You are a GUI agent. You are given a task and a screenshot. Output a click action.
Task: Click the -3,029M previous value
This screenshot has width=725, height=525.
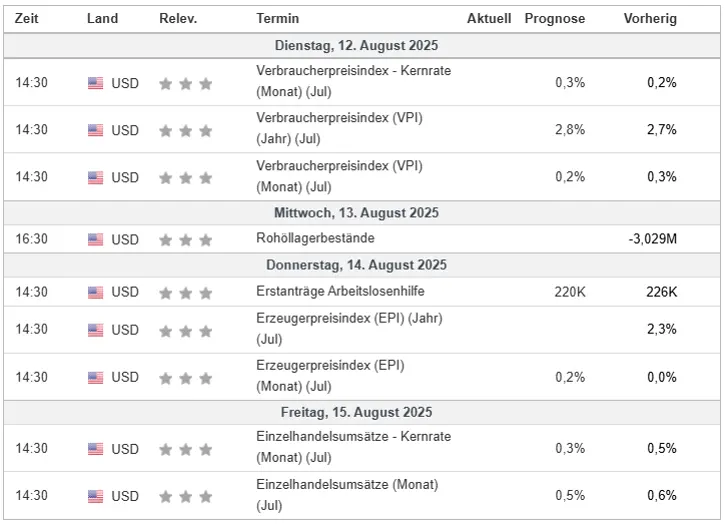click(652, 239)
